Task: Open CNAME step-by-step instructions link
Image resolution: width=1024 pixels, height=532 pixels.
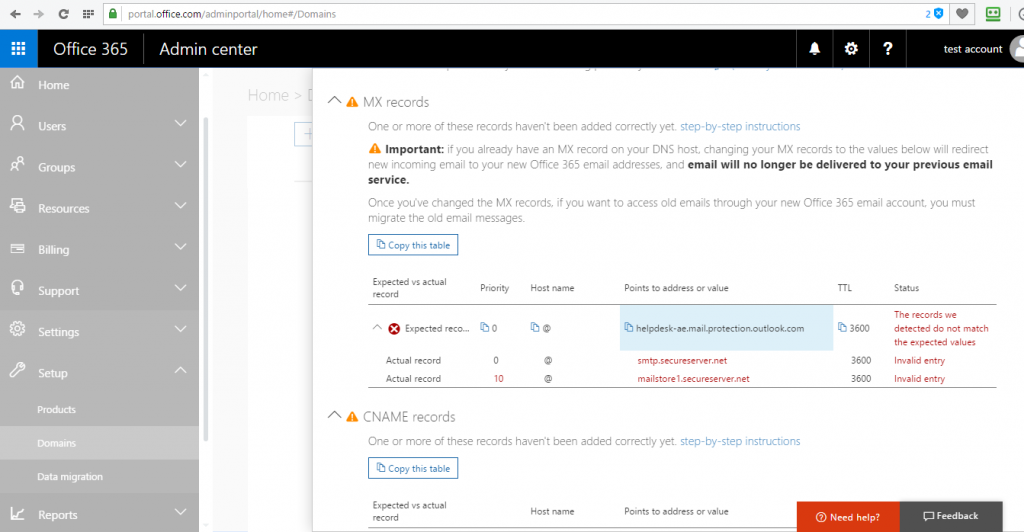Action: coord(740,441)
